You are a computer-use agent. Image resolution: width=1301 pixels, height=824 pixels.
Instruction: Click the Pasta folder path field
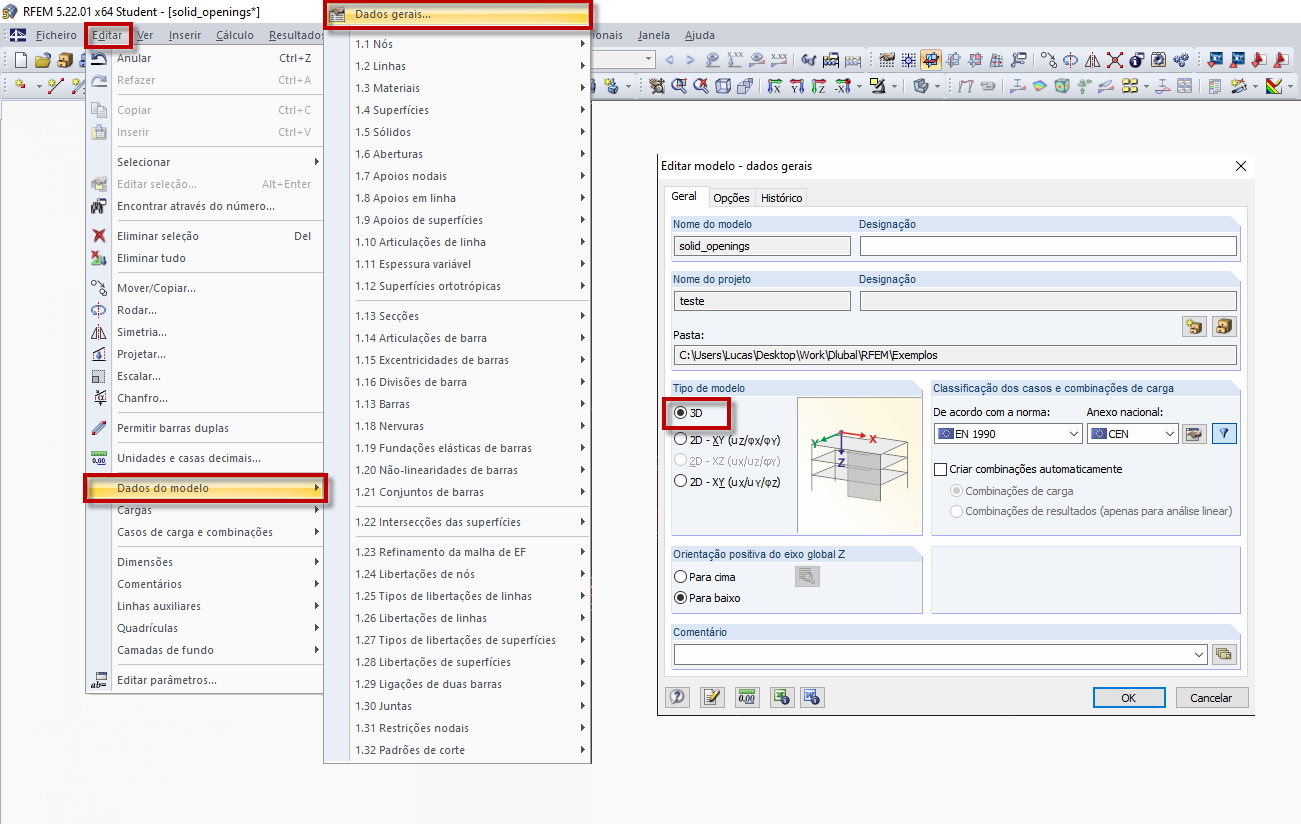point(955,355)
